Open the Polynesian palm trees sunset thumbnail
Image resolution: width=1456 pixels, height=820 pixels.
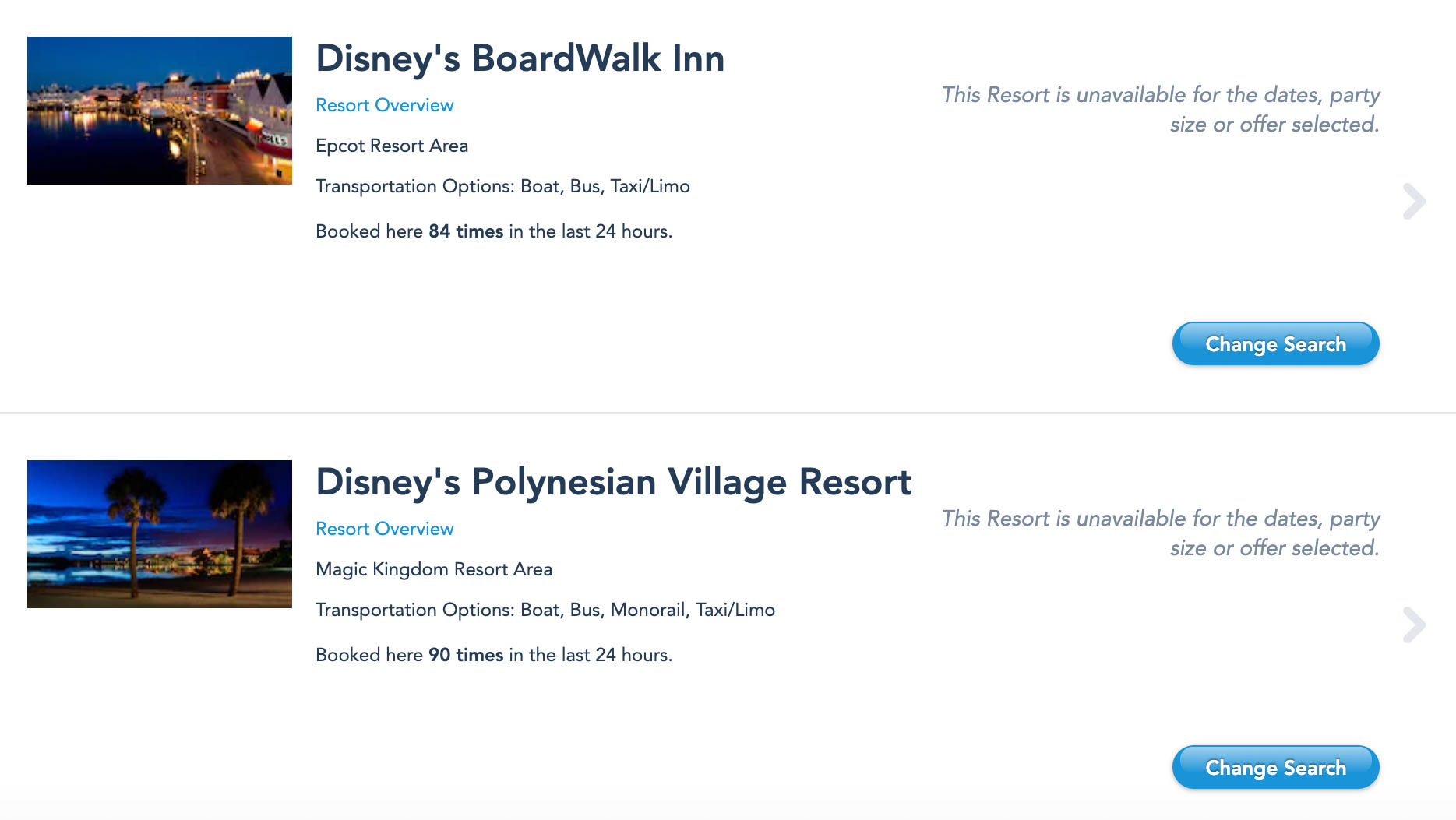160,534
